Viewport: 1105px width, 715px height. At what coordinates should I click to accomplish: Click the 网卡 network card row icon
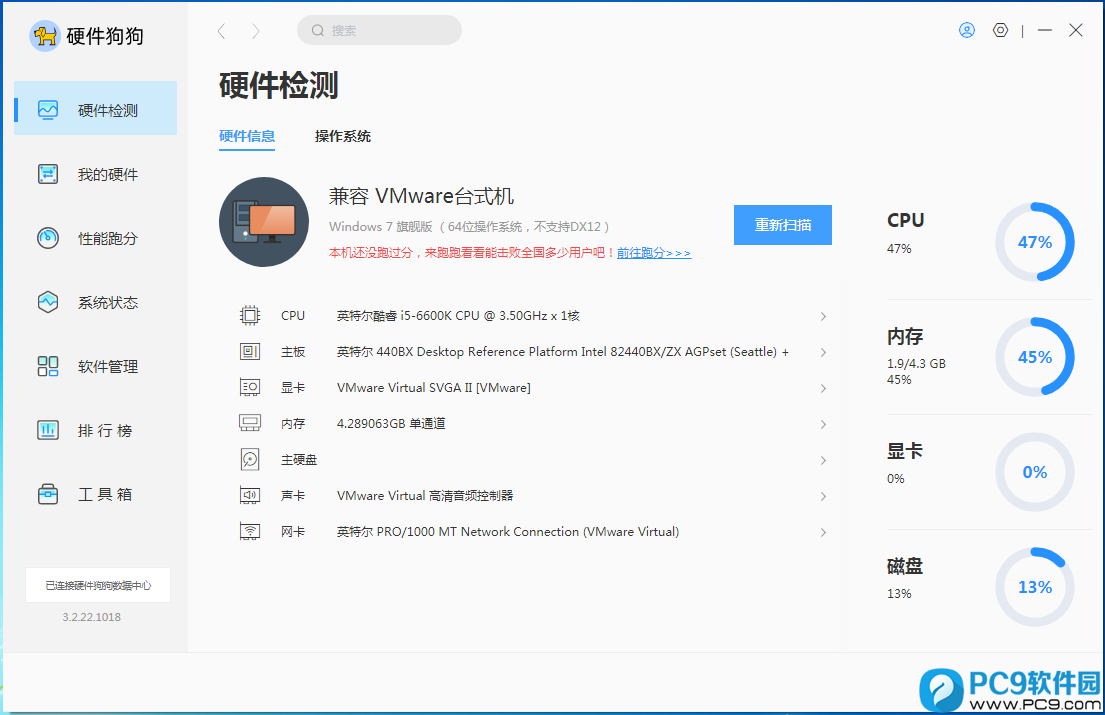click(249, 531)
